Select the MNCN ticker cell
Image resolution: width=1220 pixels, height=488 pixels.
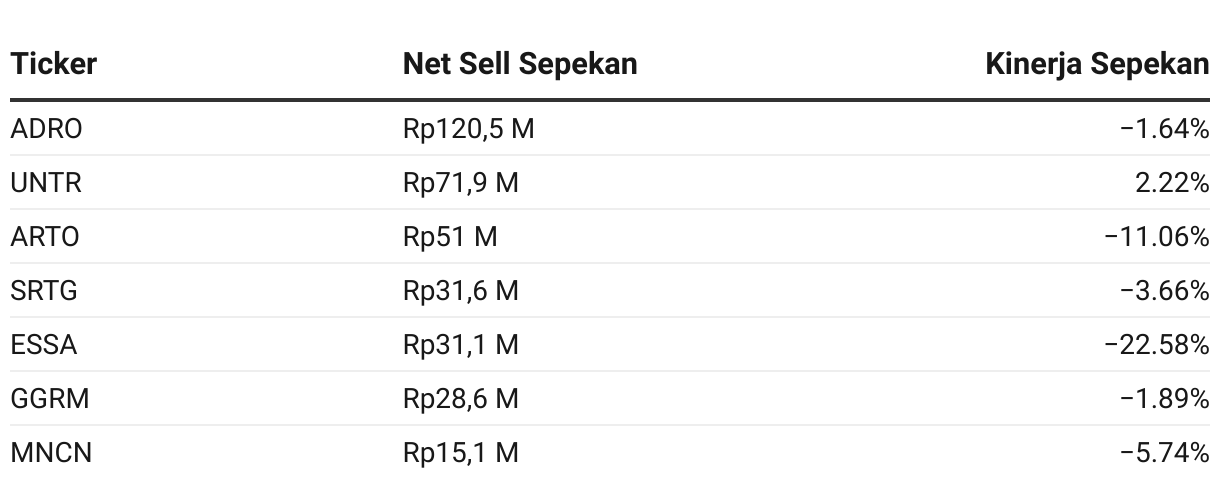point(51,453)
